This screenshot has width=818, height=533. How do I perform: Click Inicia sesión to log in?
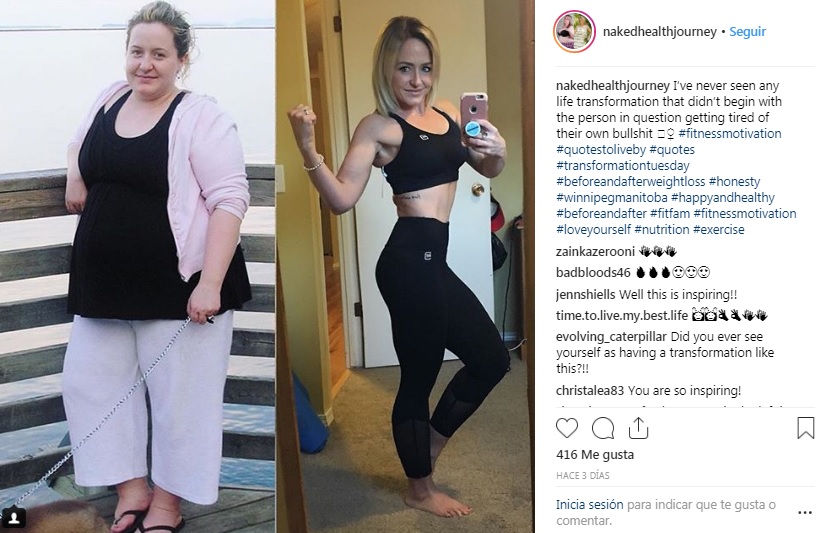pos(590,505)
